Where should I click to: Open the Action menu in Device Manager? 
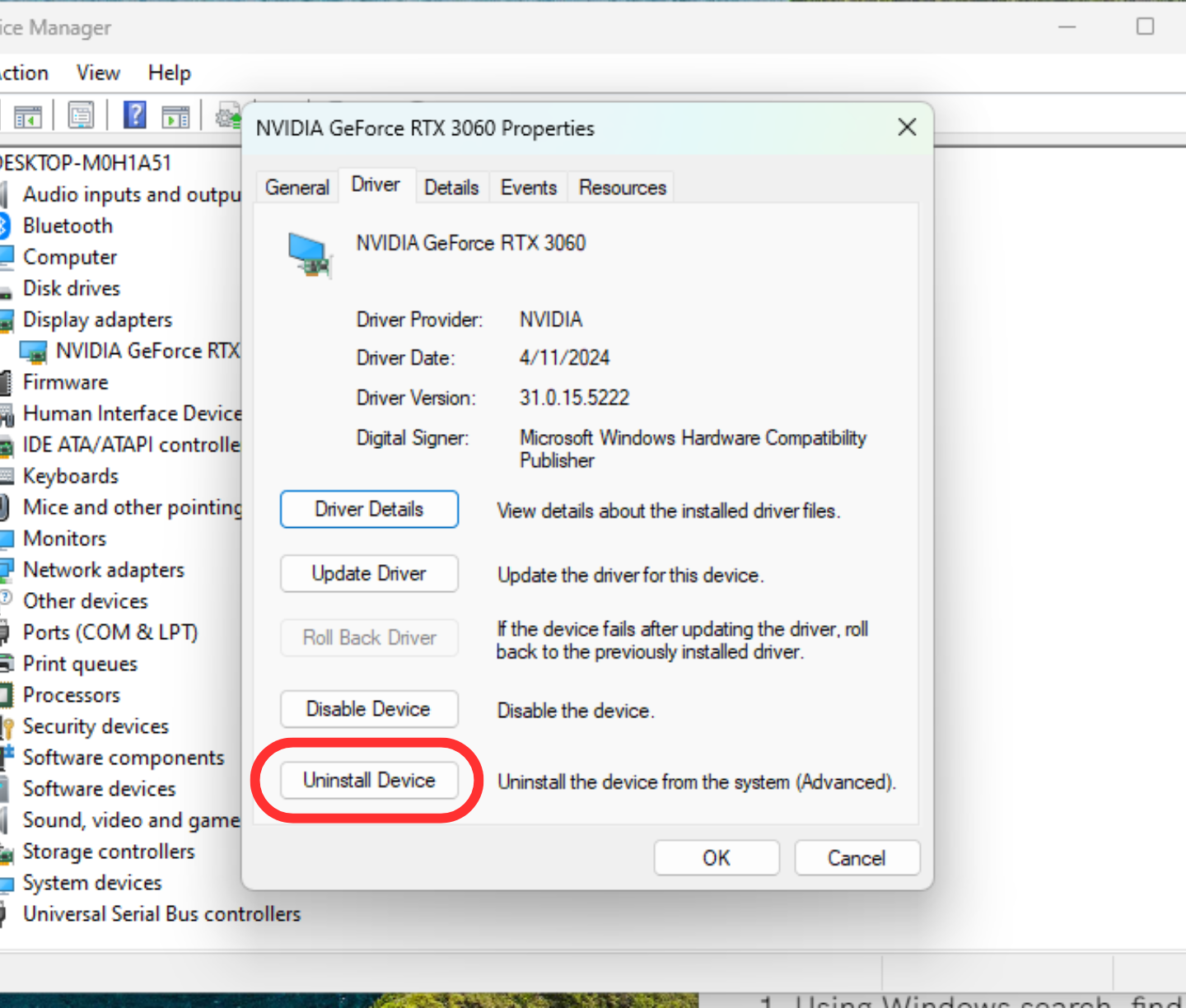pos(24,73)
